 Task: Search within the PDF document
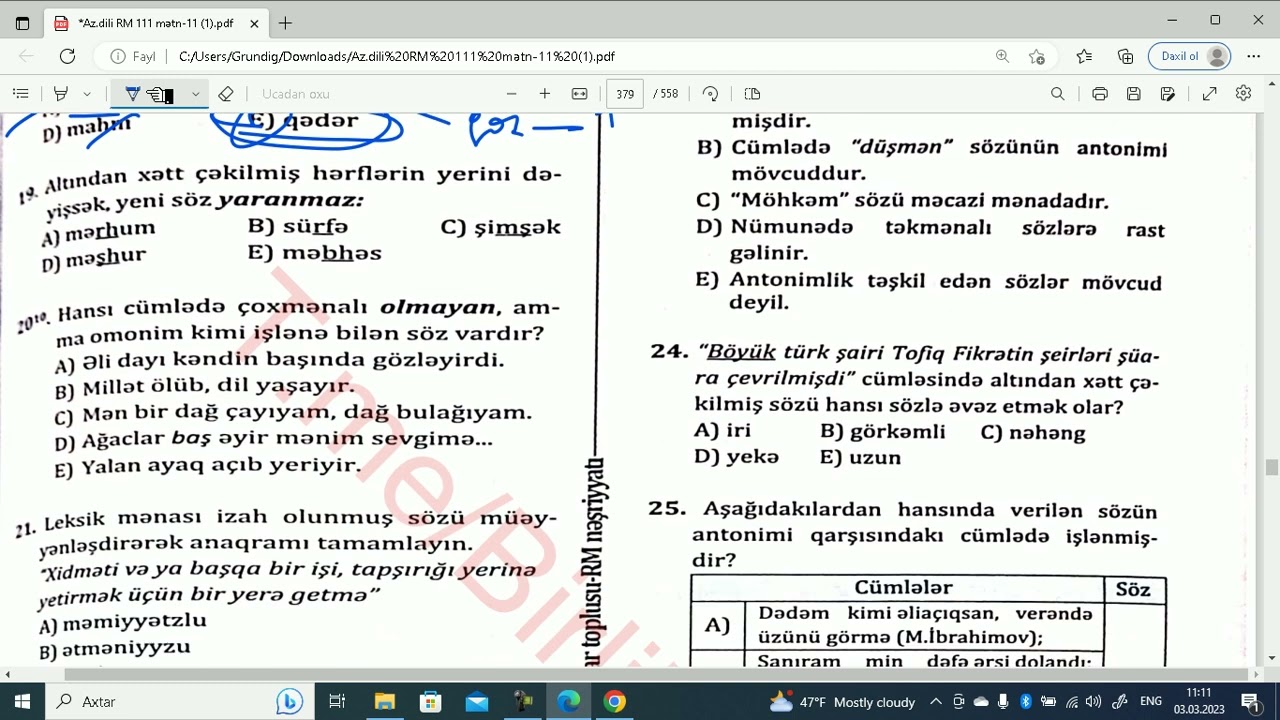[1058, 94]
